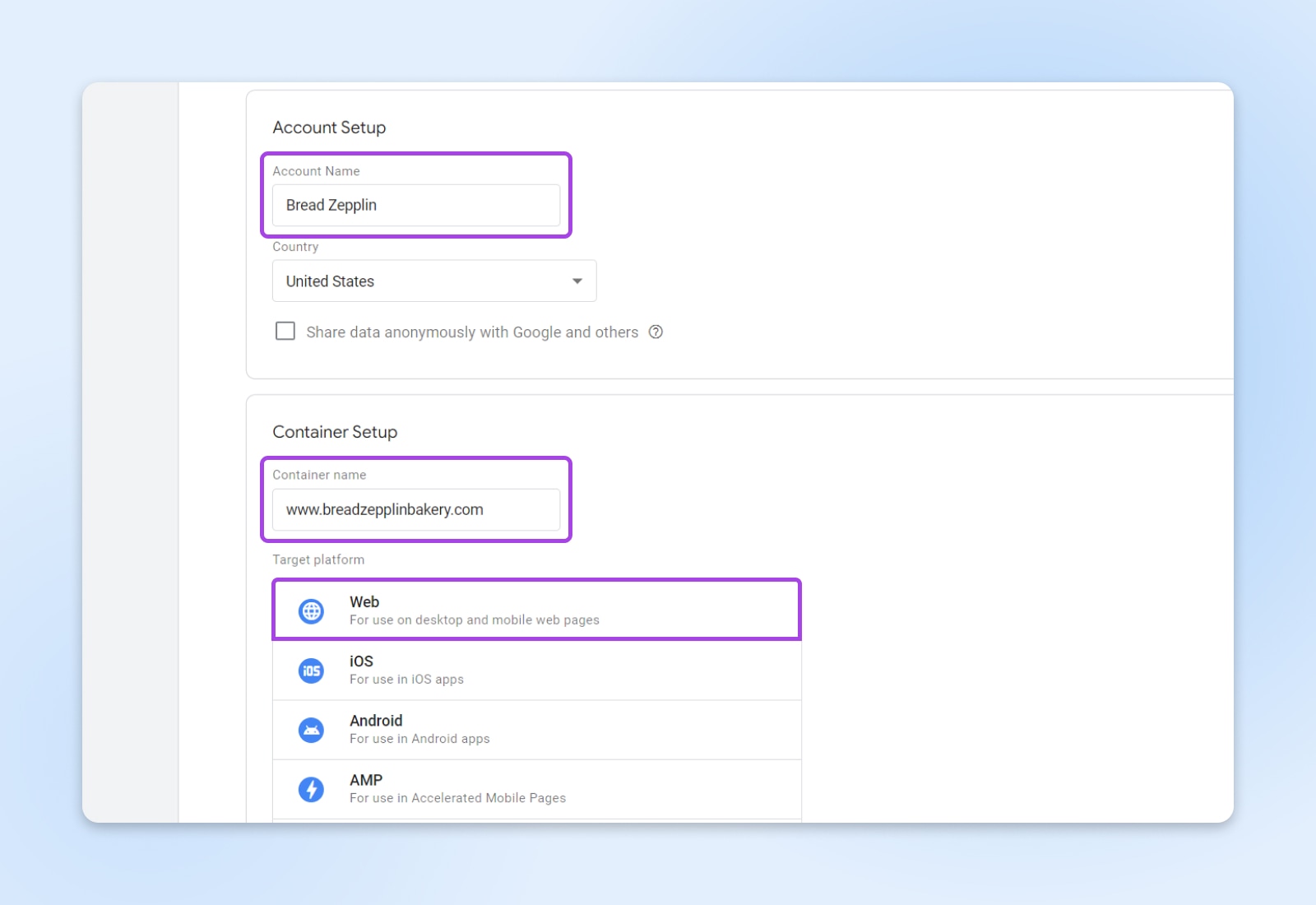Click the iOS platform icon
Image resolution: width=1316 pixels, height=905 pixels.
tap(311, 671)
